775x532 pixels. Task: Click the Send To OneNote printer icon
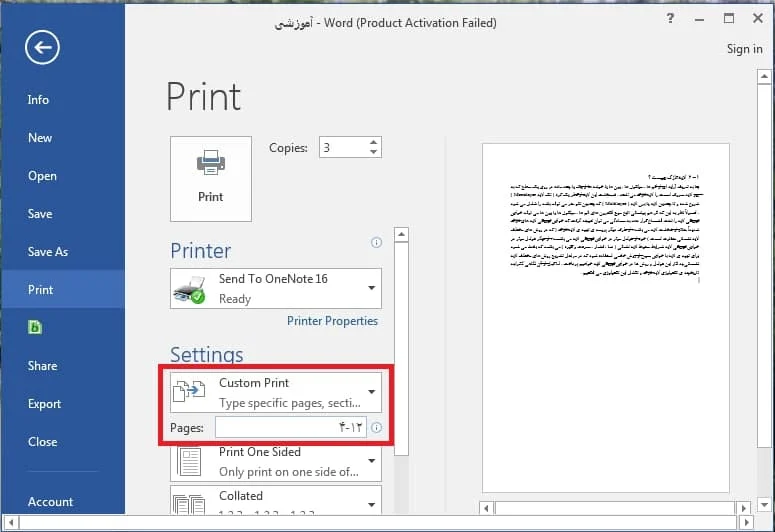point(189,290)
